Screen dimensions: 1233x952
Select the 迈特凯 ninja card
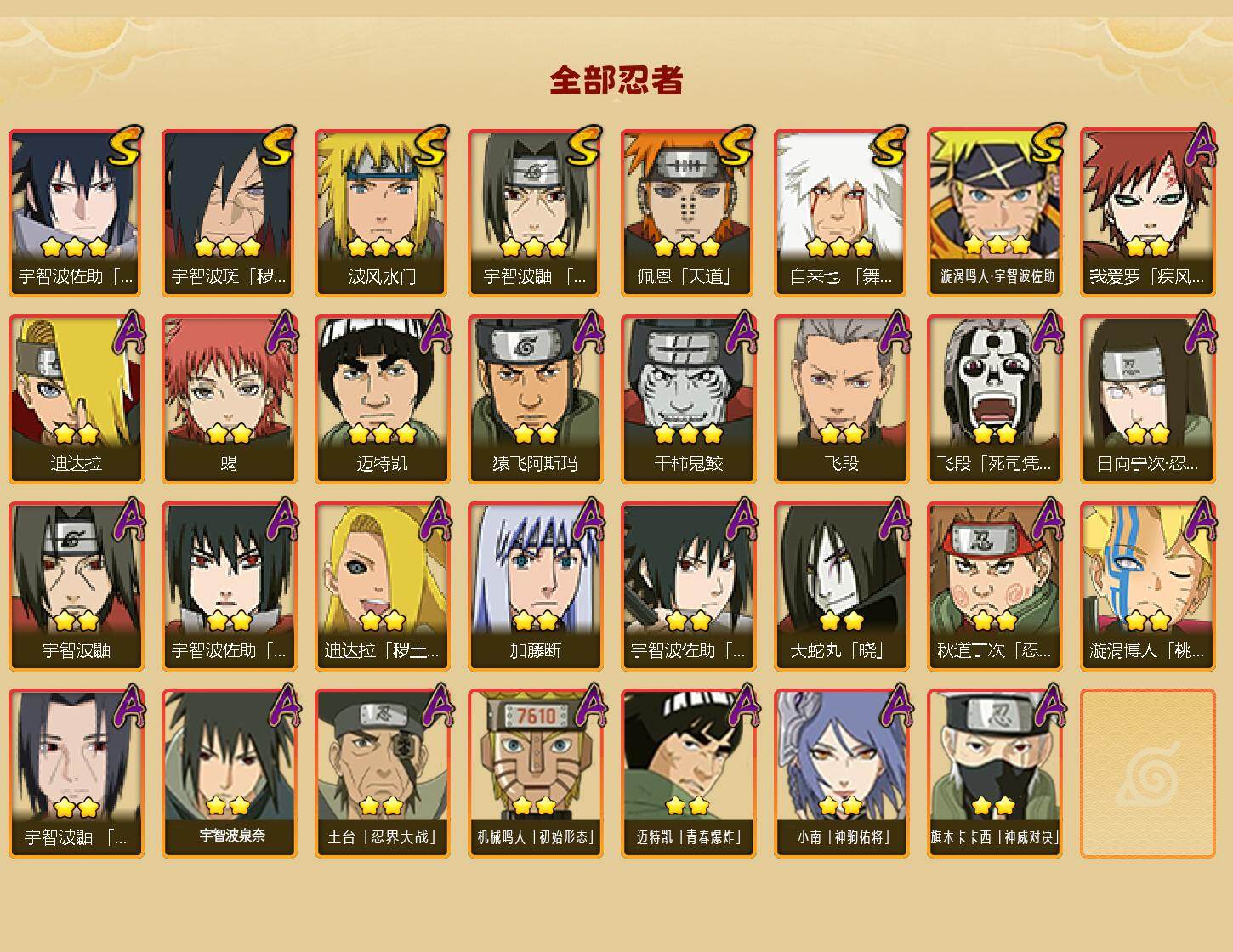click(382, 399)
